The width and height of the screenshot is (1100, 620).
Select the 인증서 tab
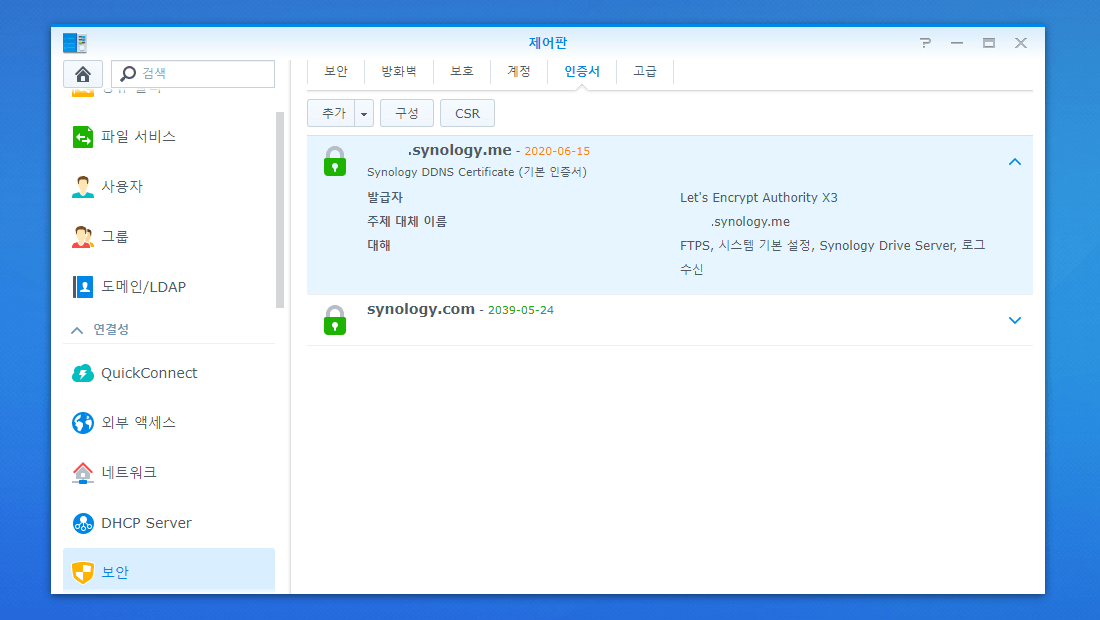[x=582, y=72]
